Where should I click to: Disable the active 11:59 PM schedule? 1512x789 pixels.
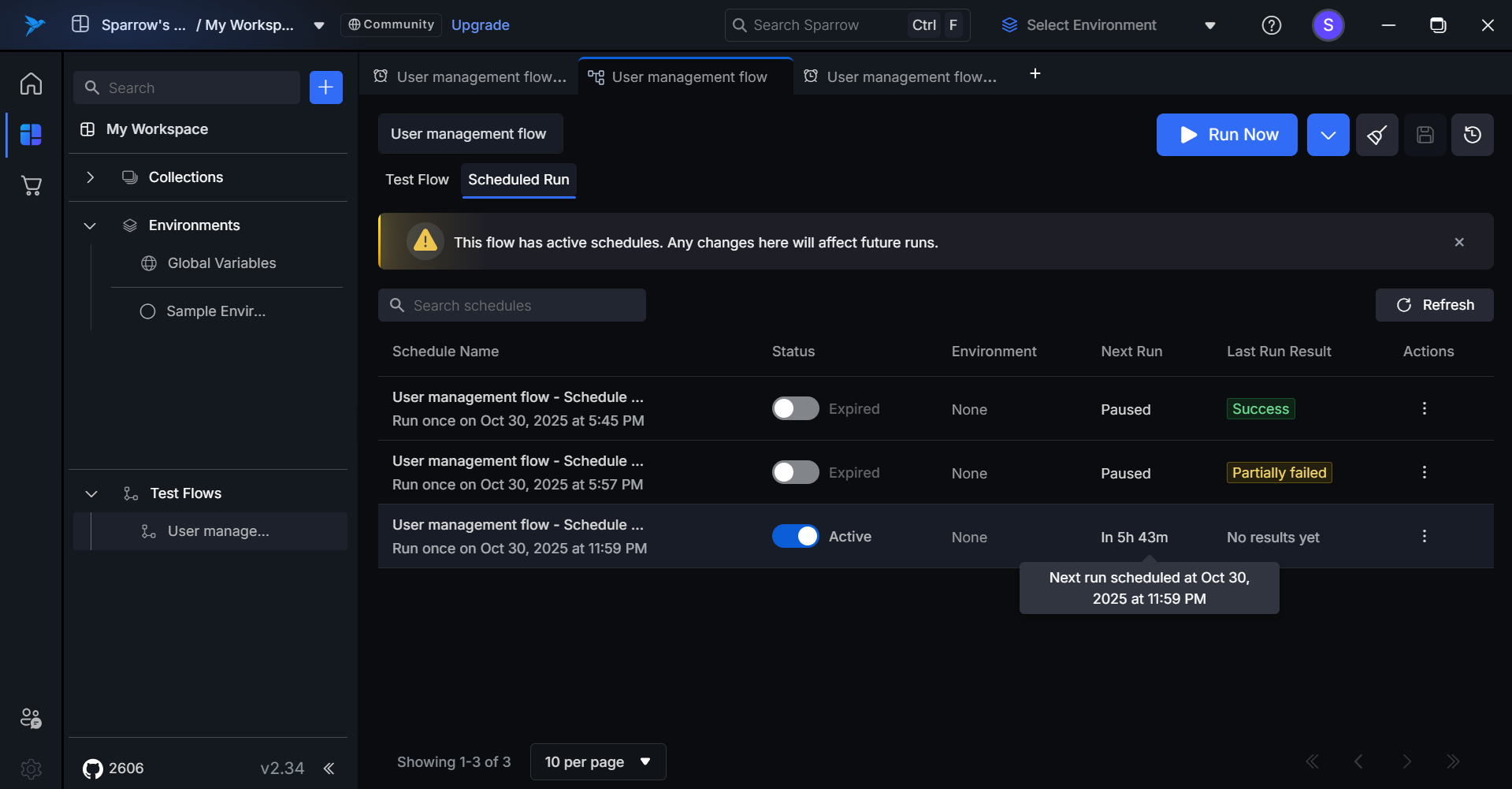795,536
